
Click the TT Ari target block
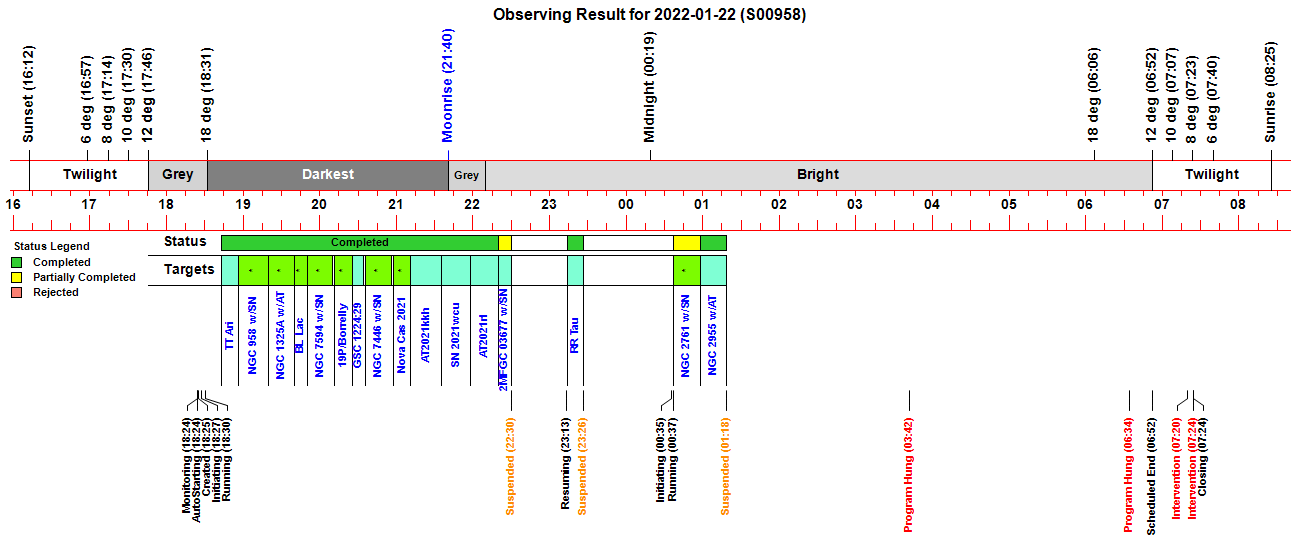pyautogui.click(x=230, y=270)
